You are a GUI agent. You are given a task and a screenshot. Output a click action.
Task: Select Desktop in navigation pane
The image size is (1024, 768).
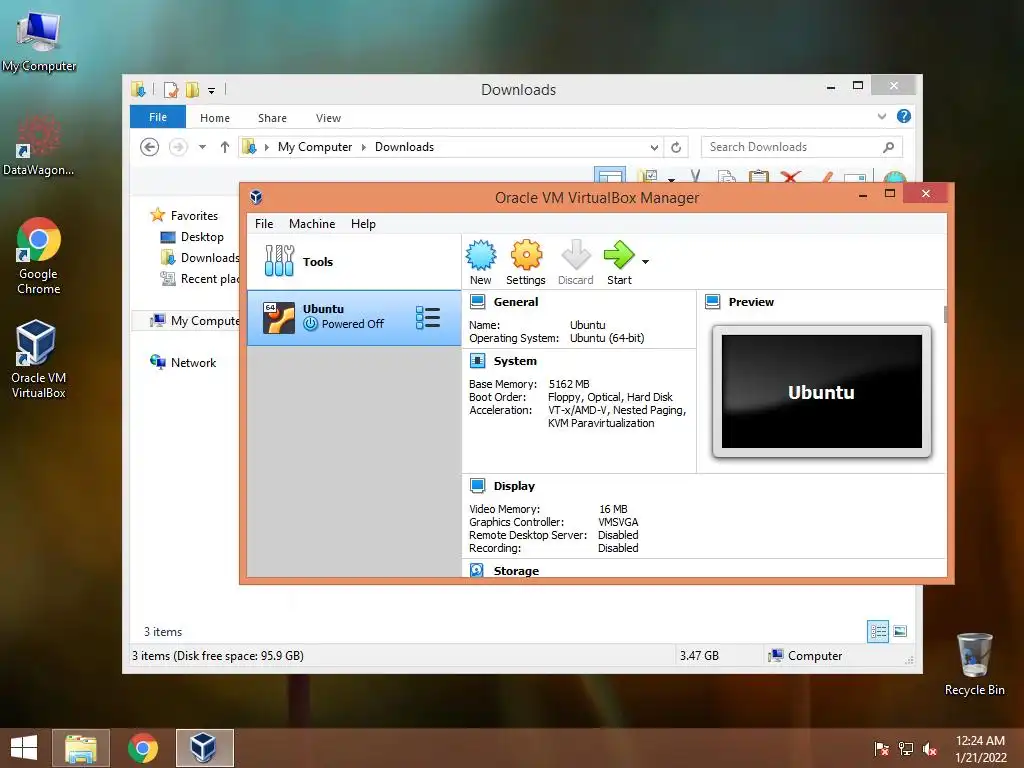pyautogui.click(x=202, y=236)
